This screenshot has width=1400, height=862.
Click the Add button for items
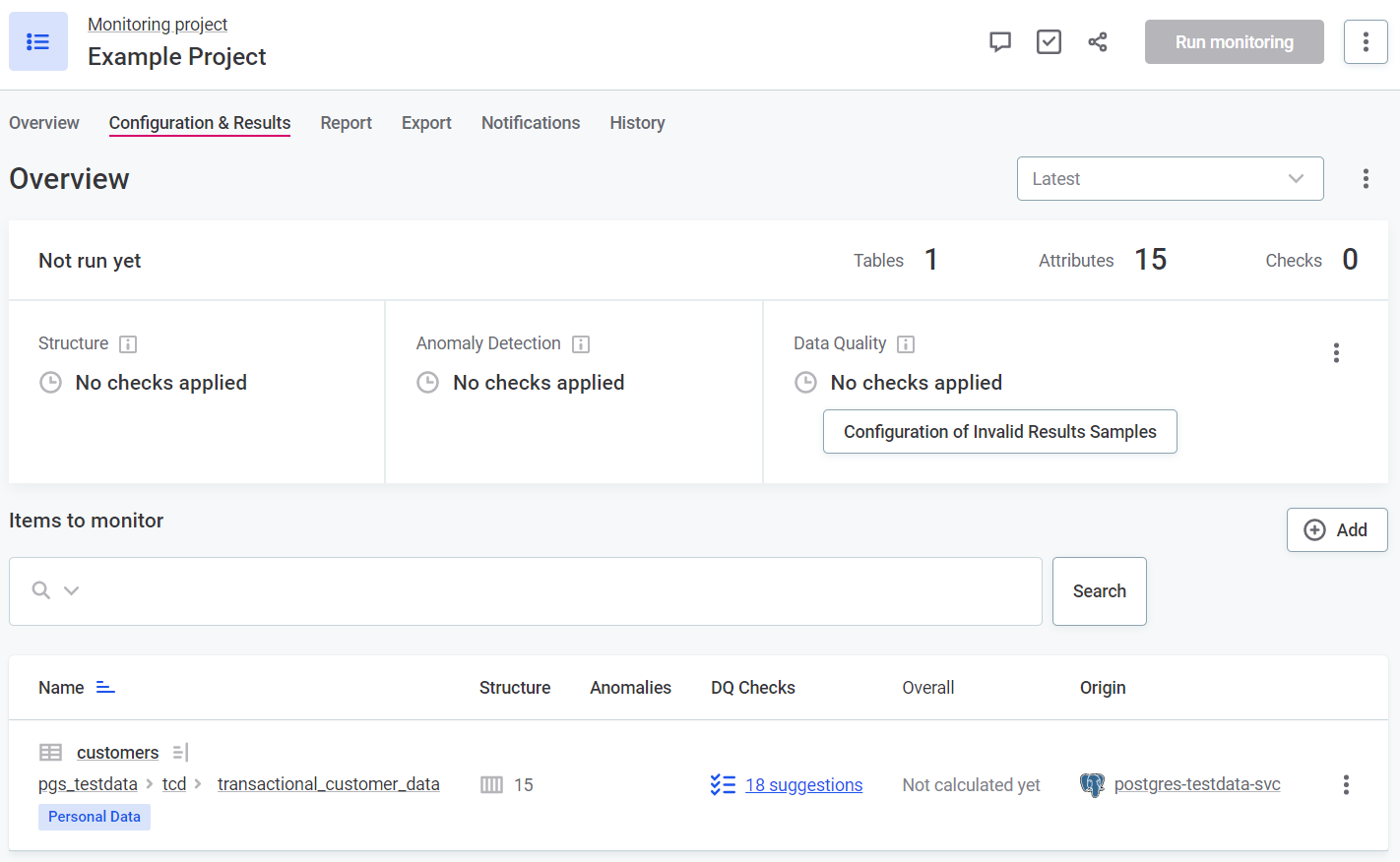[1336, 530]
